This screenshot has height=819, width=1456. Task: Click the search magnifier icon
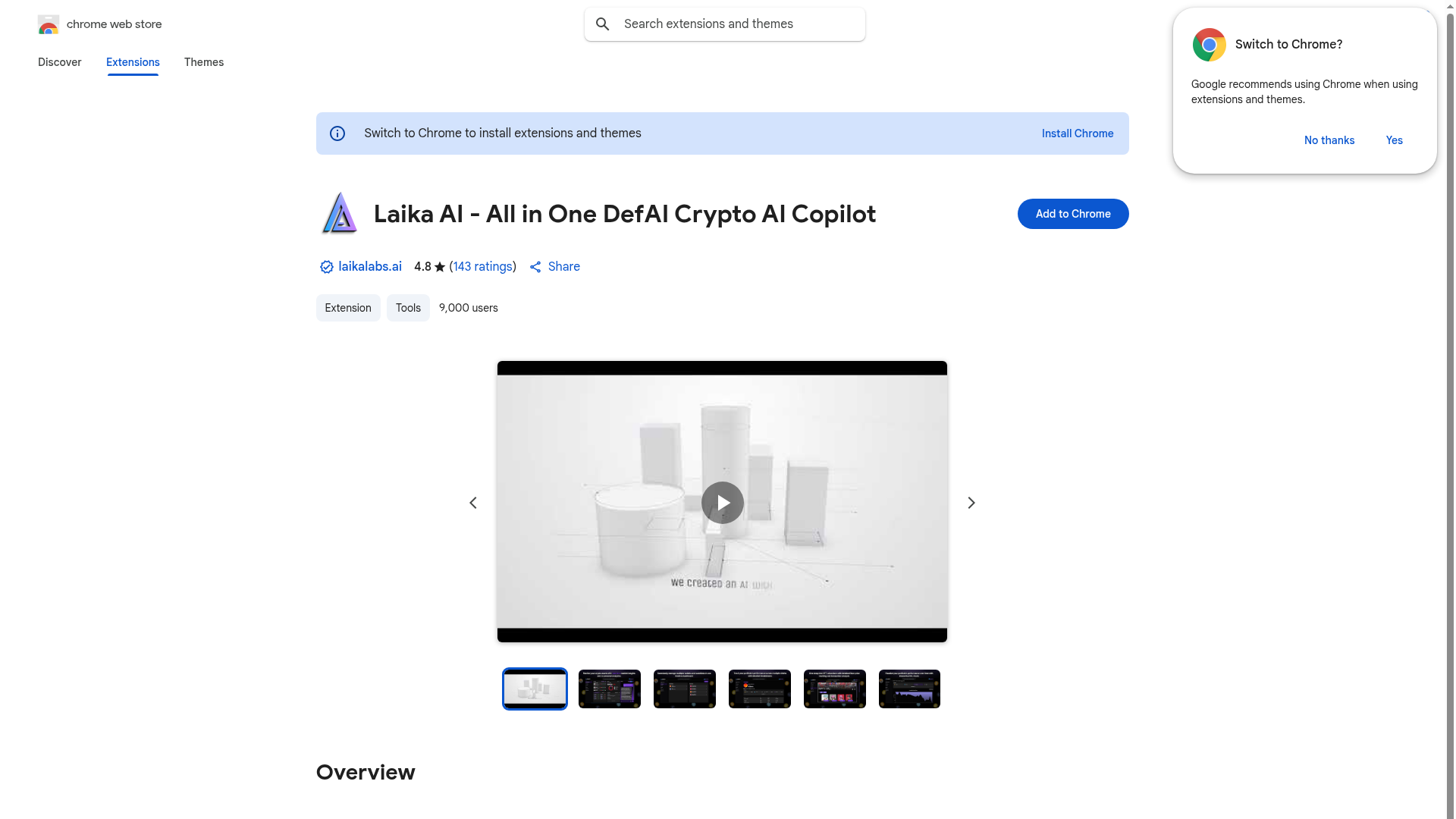(603, 24)
